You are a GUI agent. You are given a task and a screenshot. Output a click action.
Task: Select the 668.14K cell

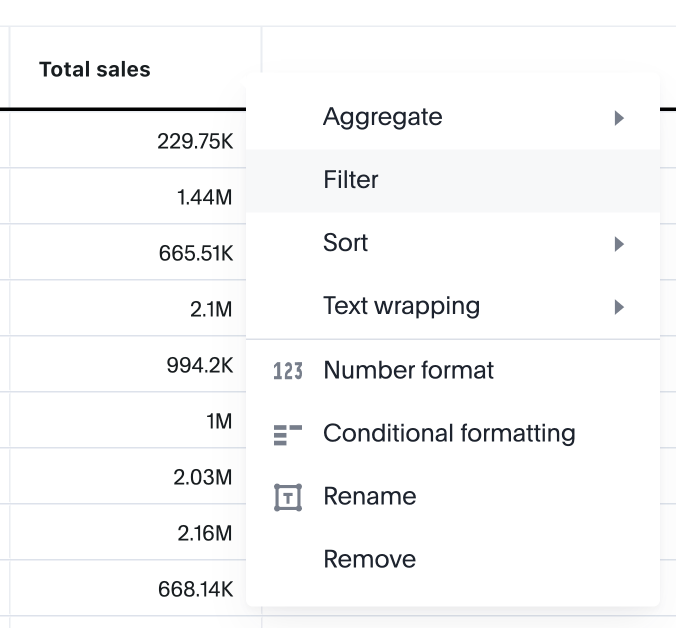195,590
